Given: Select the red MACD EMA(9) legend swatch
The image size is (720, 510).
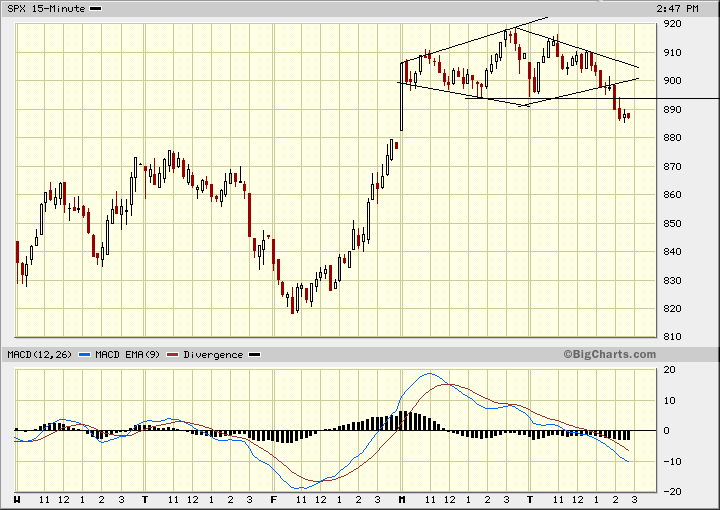Looking at the screenshot, I should click(173, 355).
